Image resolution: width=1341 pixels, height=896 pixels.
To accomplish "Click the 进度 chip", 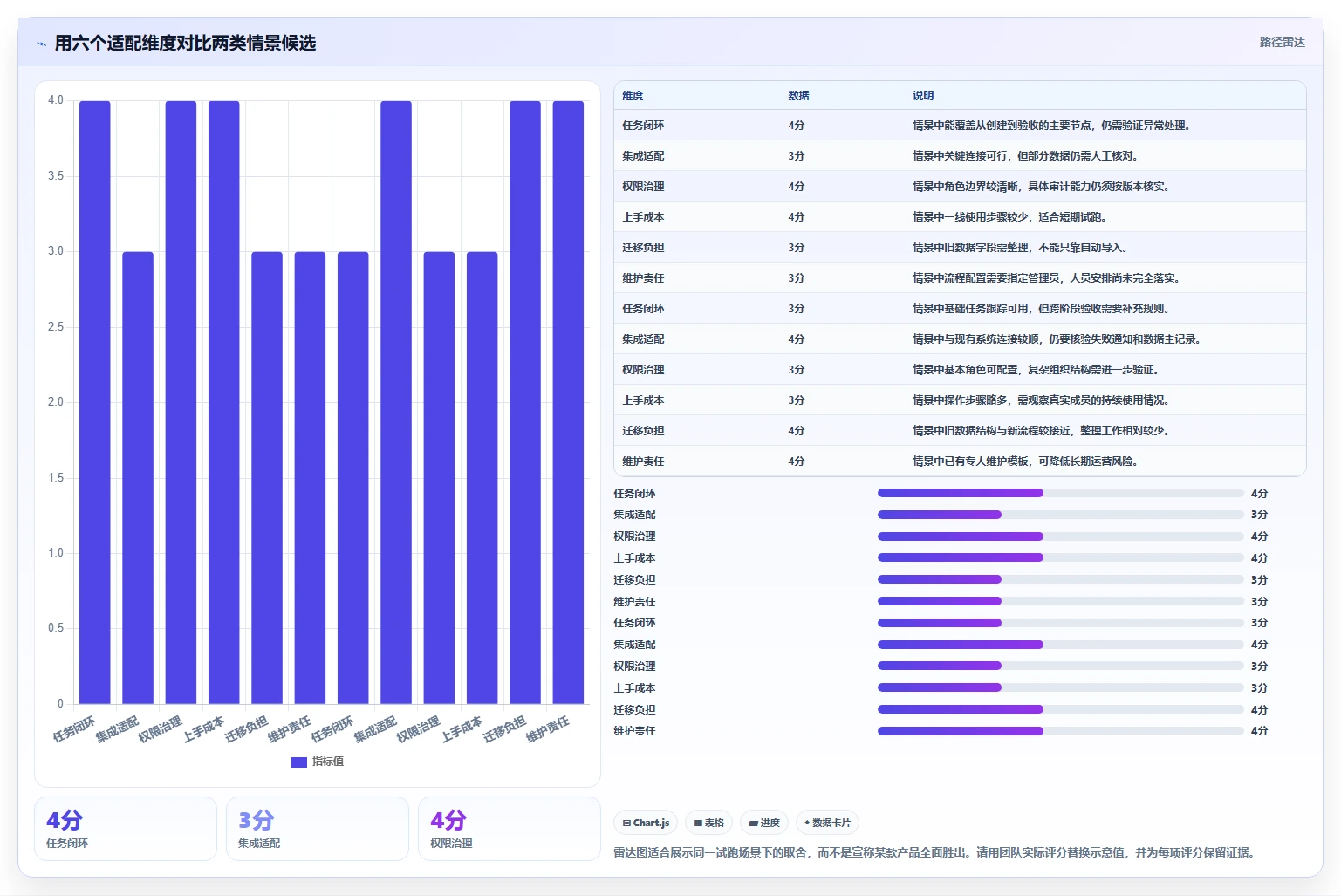I will (x=764, y=823).
